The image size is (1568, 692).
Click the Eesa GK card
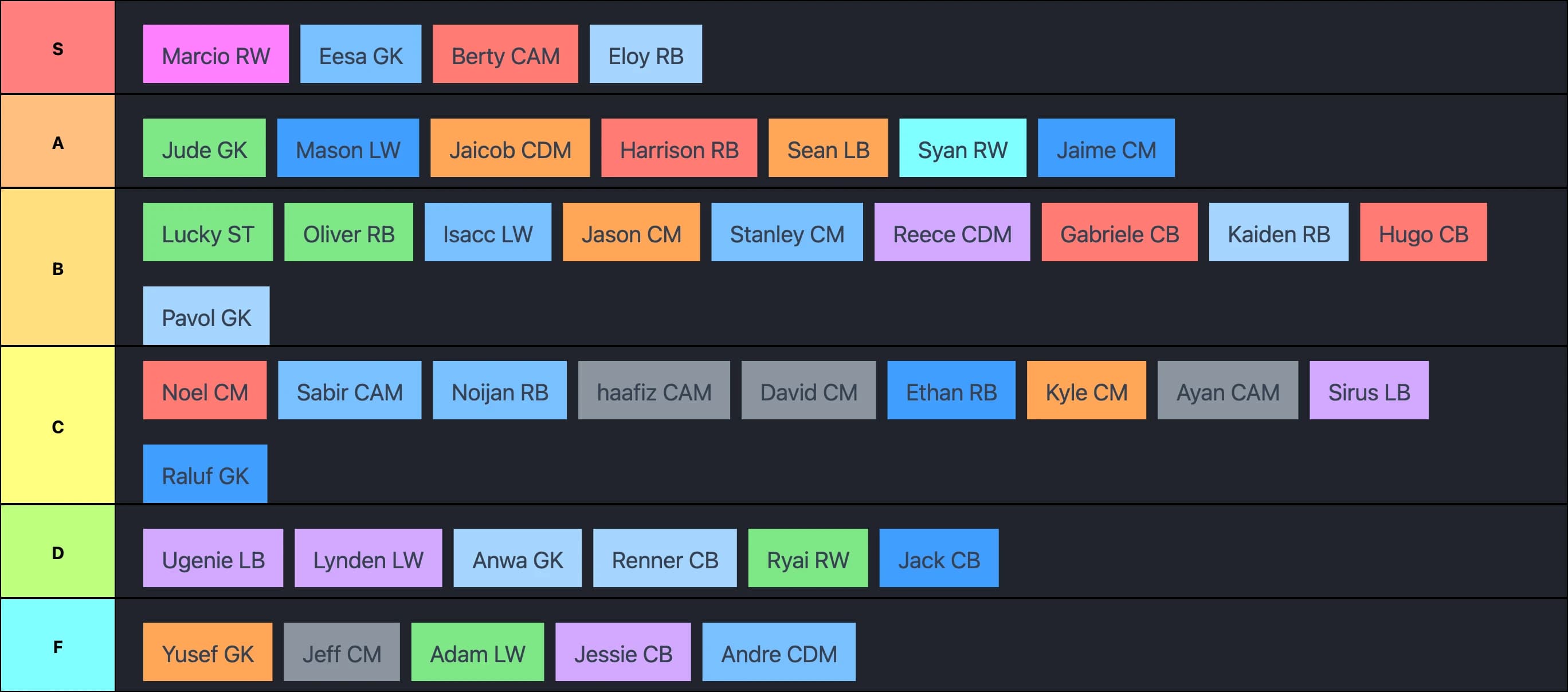click(x=360, y=54)
